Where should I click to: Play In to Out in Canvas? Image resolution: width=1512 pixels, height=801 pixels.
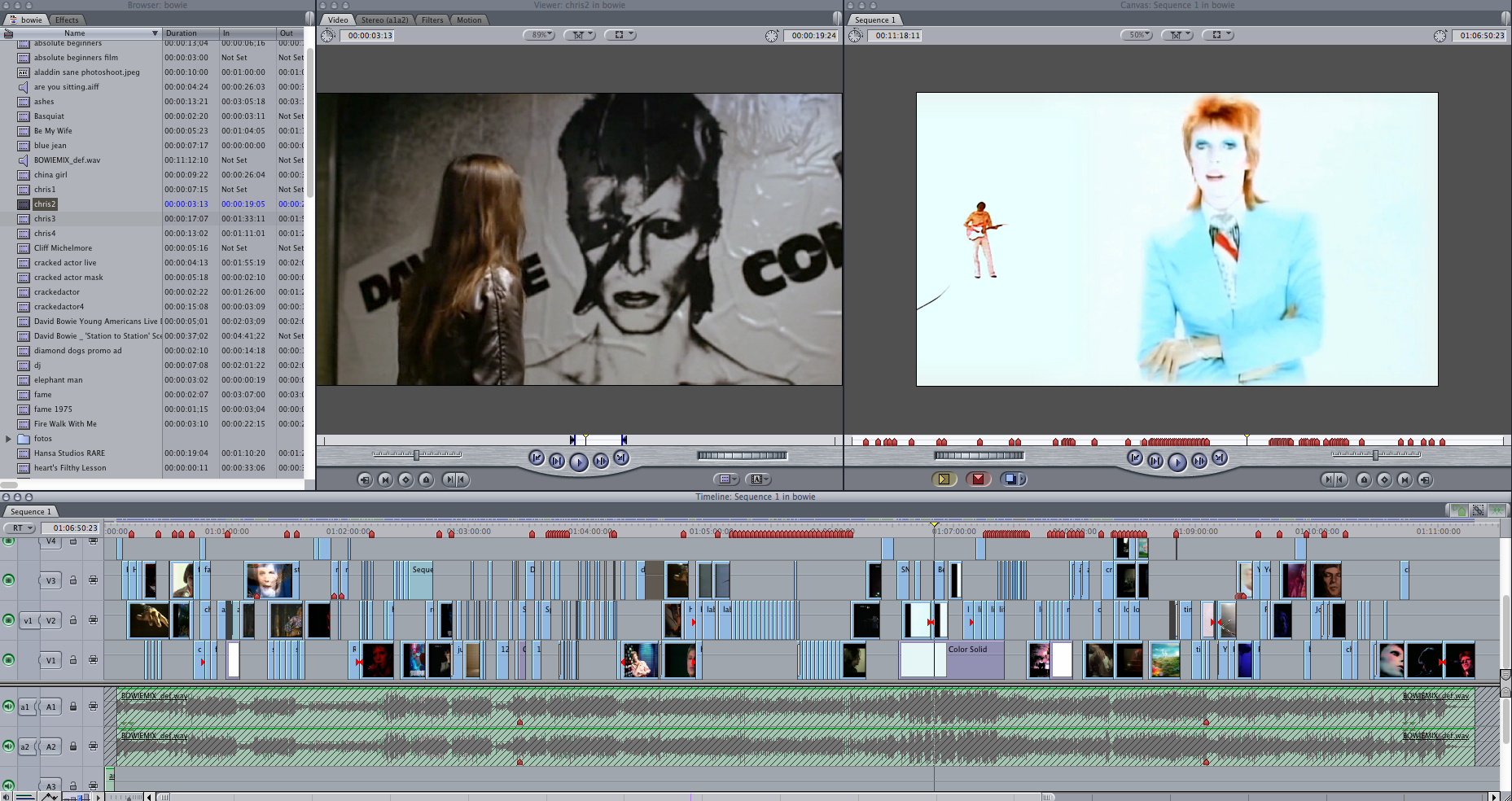click(1155, 461)
